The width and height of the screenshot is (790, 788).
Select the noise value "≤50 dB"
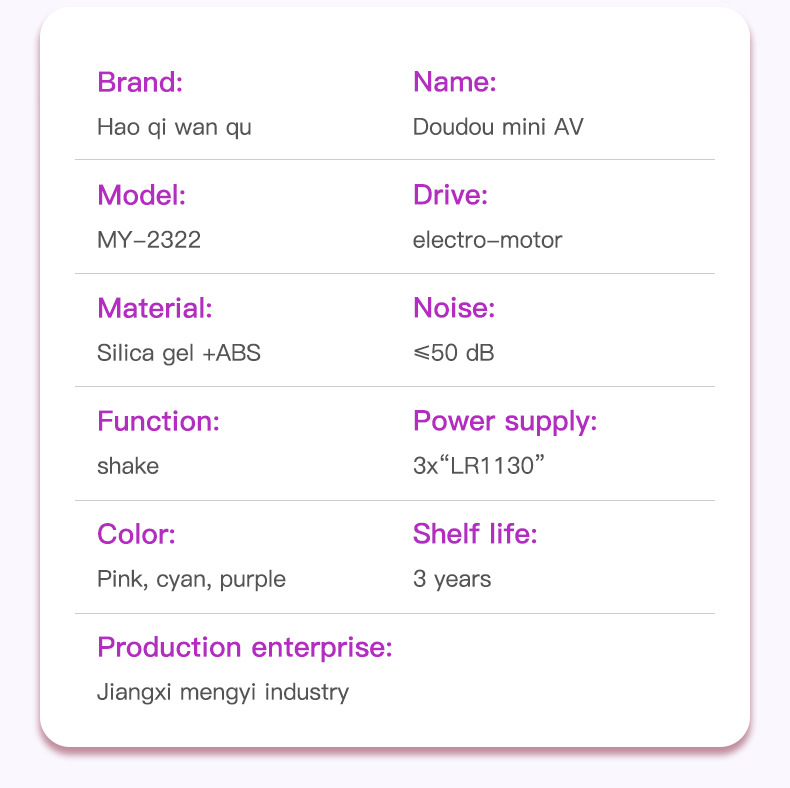click(x=453, y=353)
